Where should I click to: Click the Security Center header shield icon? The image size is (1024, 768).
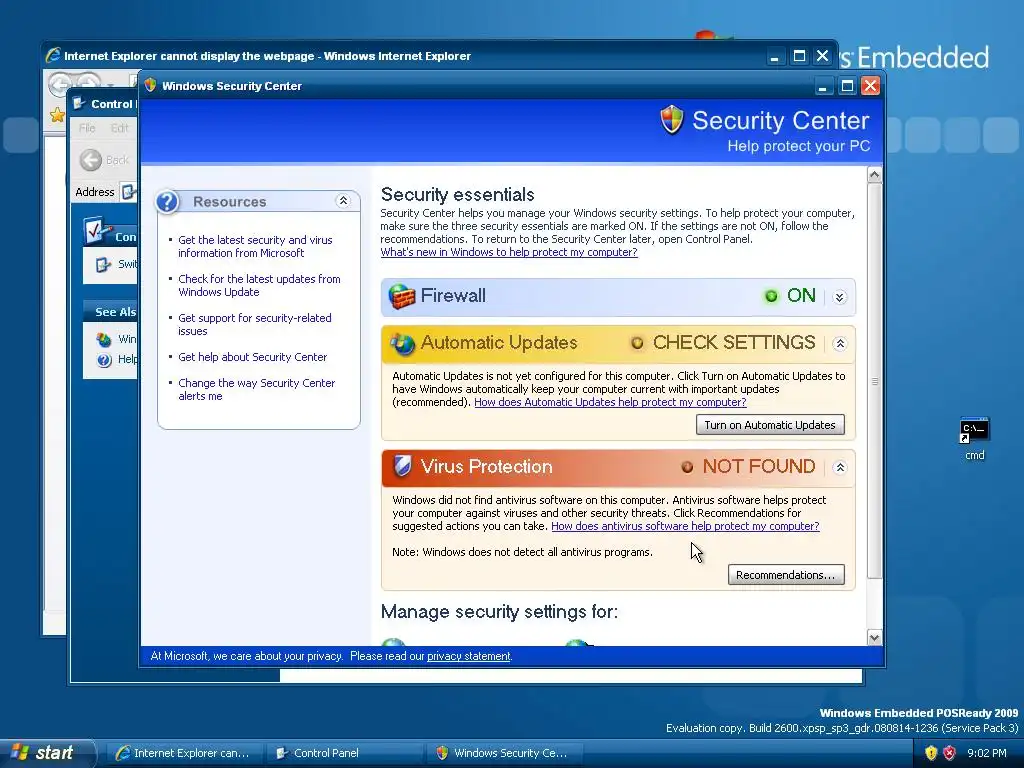pos(671,120)
